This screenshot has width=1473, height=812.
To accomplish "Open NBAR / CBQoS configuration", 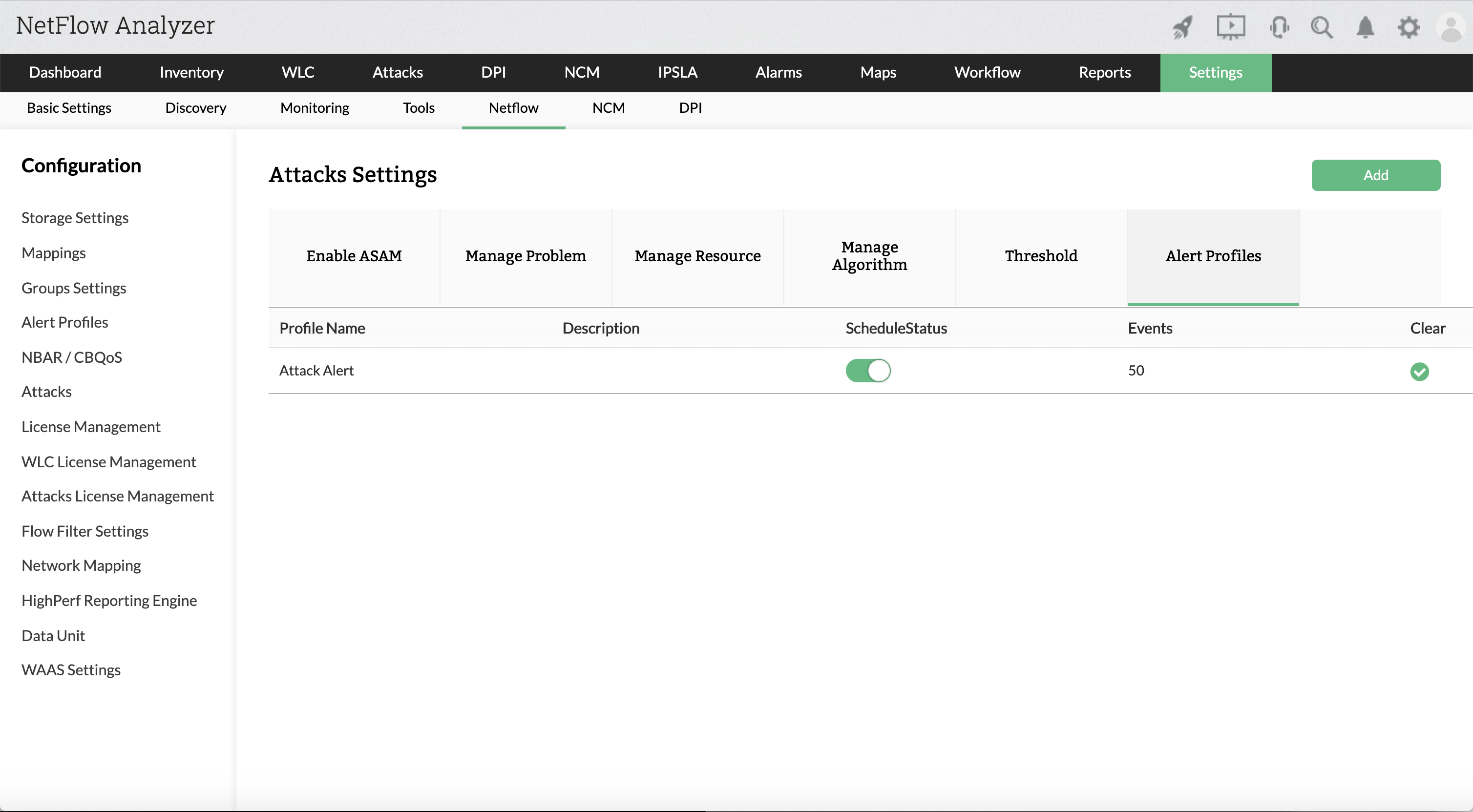I will (71, 357).
